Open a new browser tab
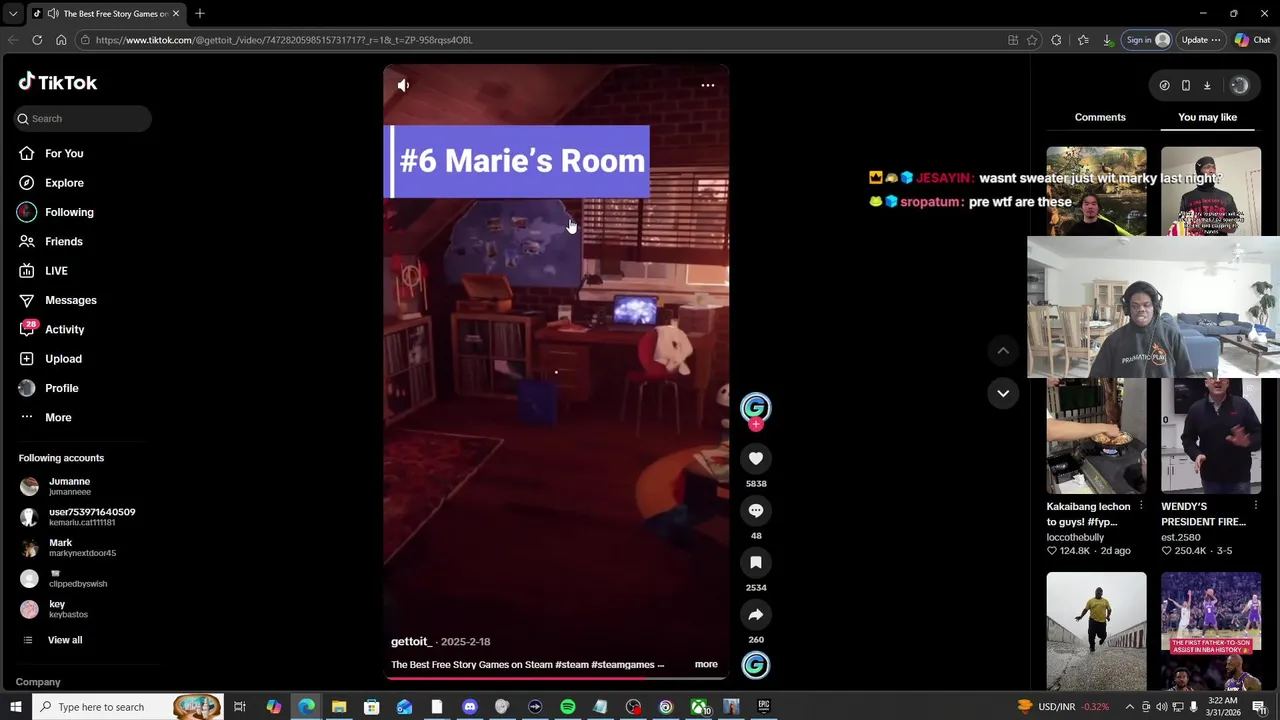The width and height of the screenshot is (1280, 720). click(200, 13)
